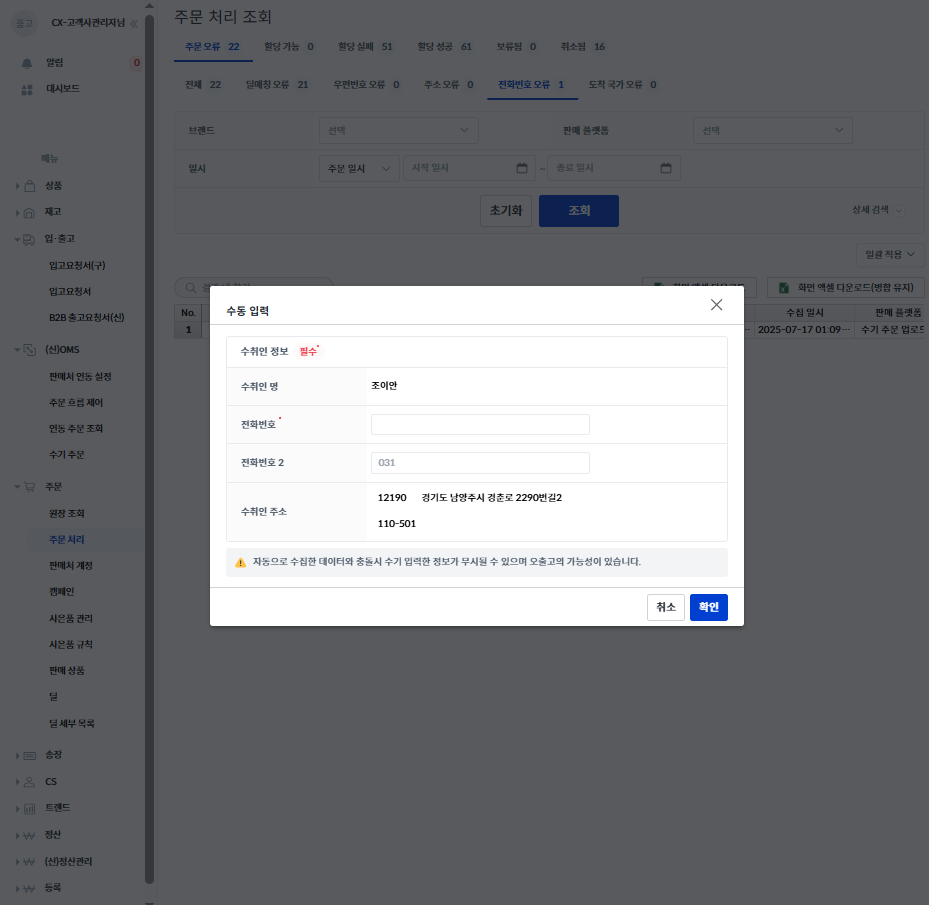
Task: Switch to 할당 실패 tab
Action: pyautogui.click(x=365, y=47)
